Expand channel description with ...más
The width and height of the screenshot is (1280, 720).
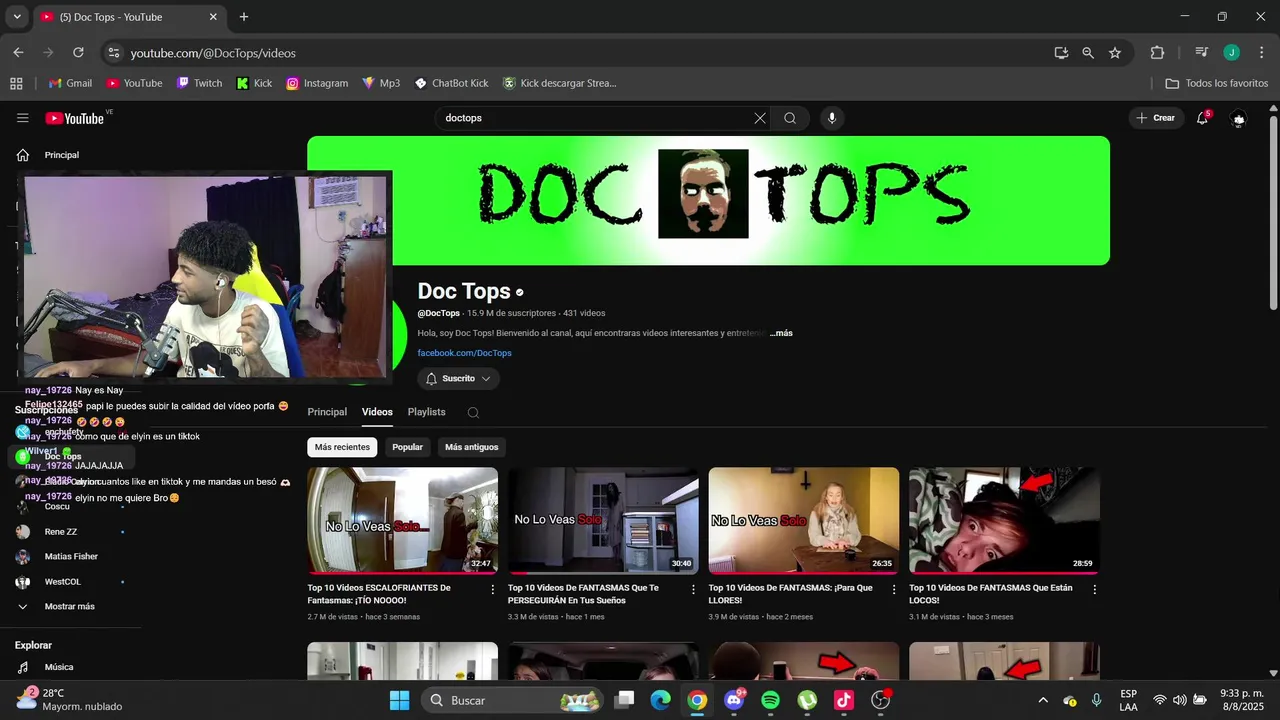(781, 333)
